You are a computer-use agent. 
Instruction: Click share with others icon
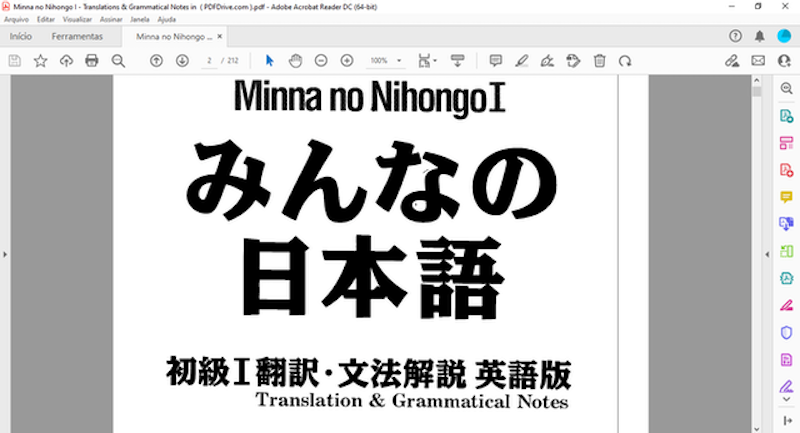tap(784, 61)
